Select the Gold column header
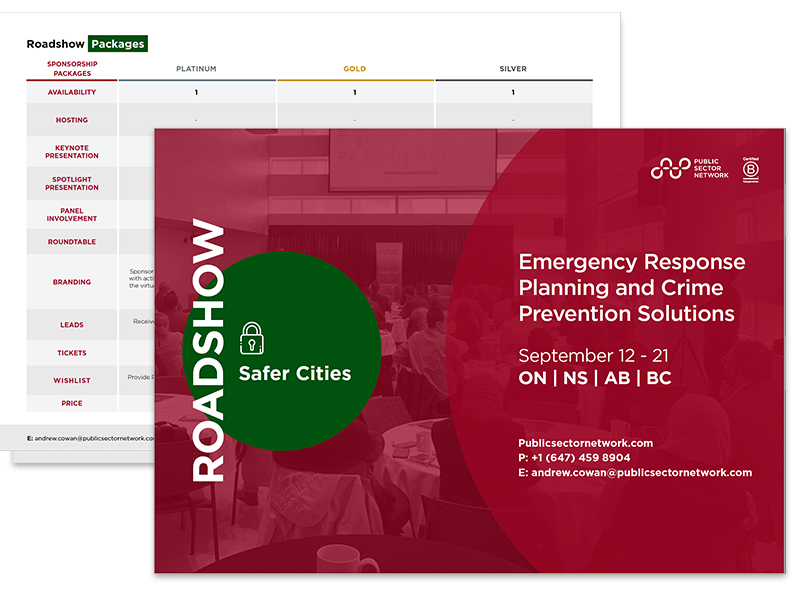This screenshot has width=803, height=592. [x=354, y=69]
